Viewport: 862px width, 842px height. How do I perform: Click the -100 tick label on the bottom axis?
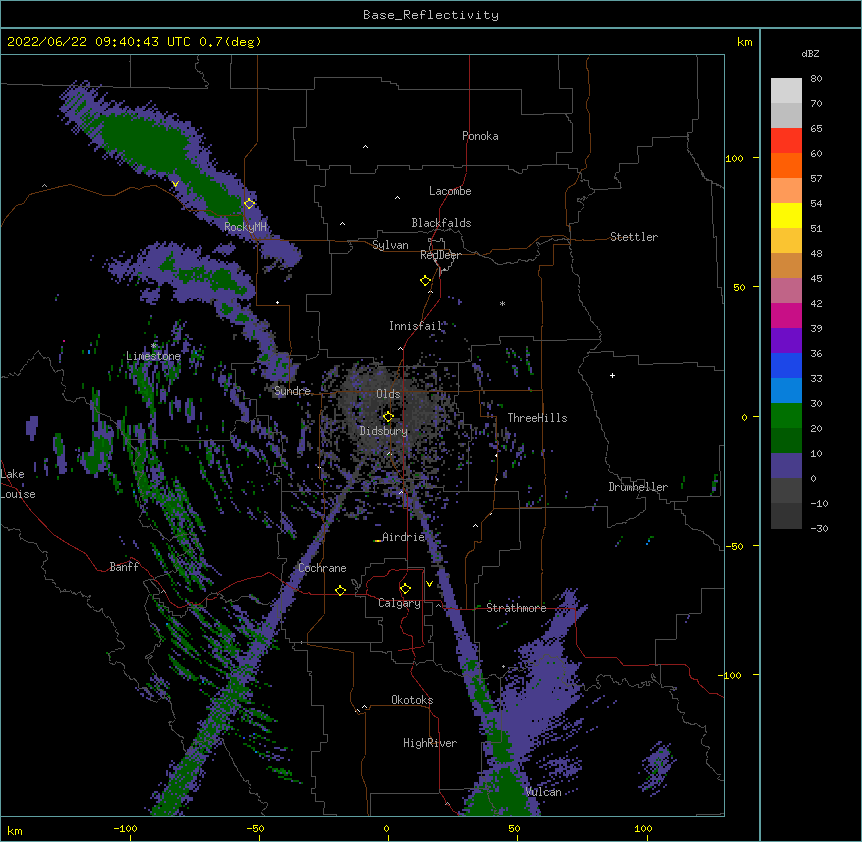coord(125,829)
